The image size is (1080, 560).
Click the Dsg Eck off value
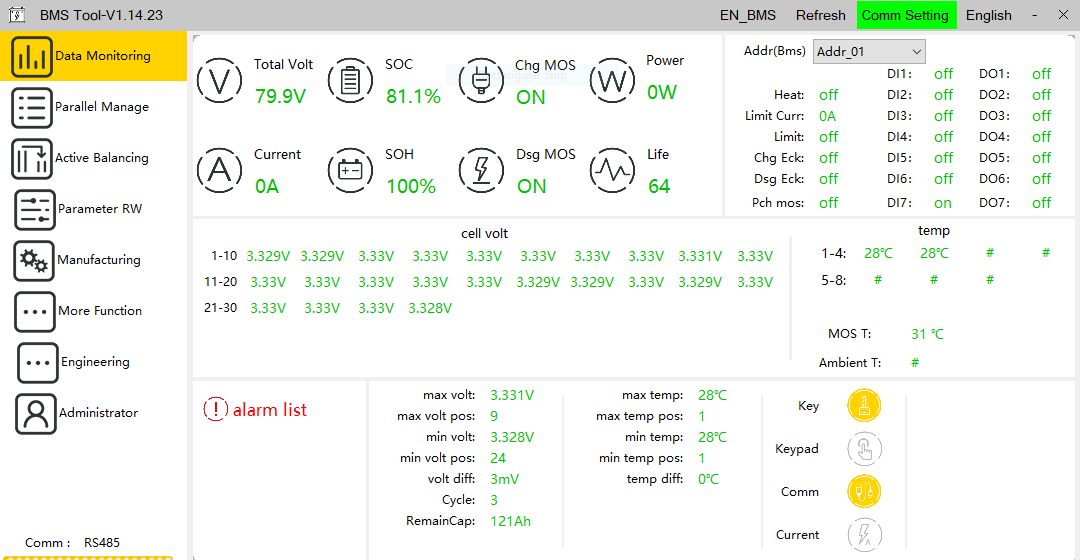click(x=829, y=179)
